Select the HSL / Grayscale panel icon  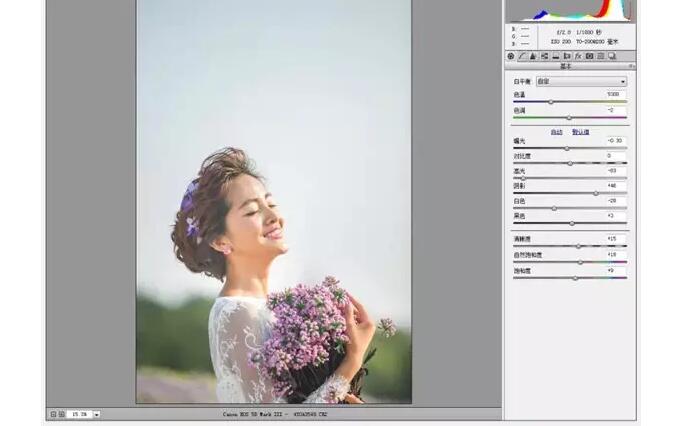coord(544,56)
